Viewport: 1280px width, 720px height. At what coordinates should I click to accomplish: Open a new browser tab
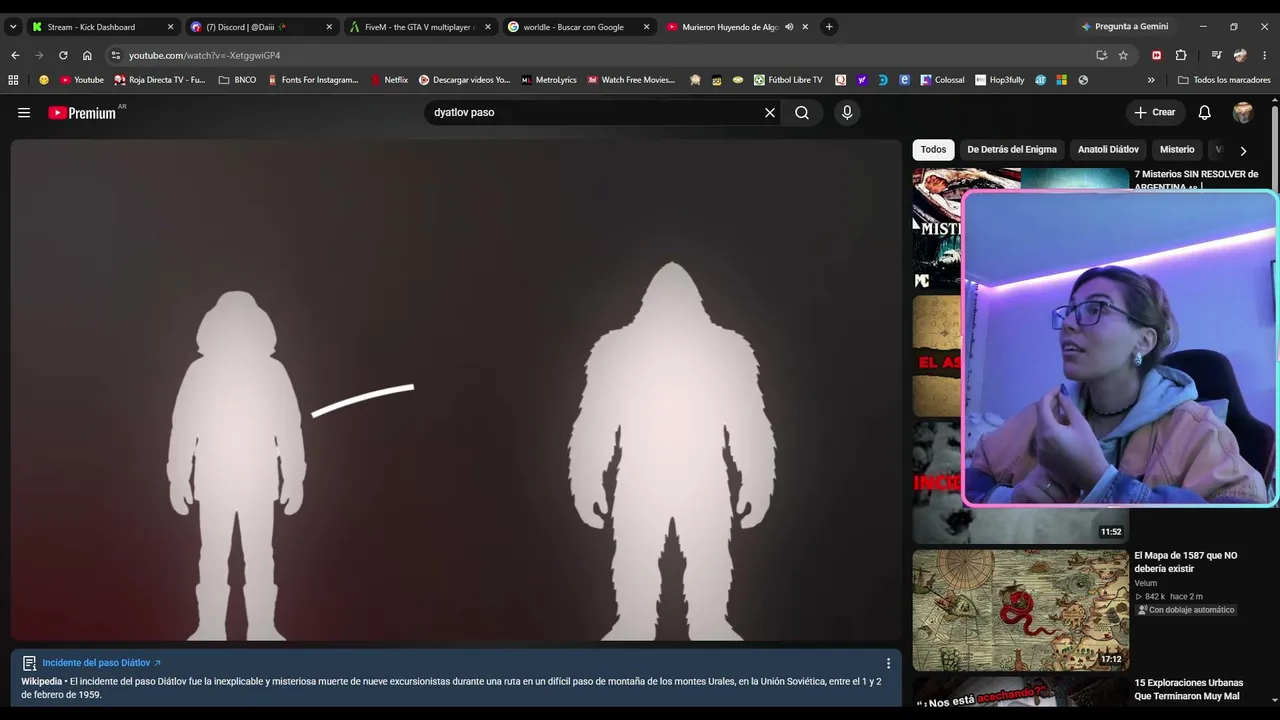(x=829, y=27)
